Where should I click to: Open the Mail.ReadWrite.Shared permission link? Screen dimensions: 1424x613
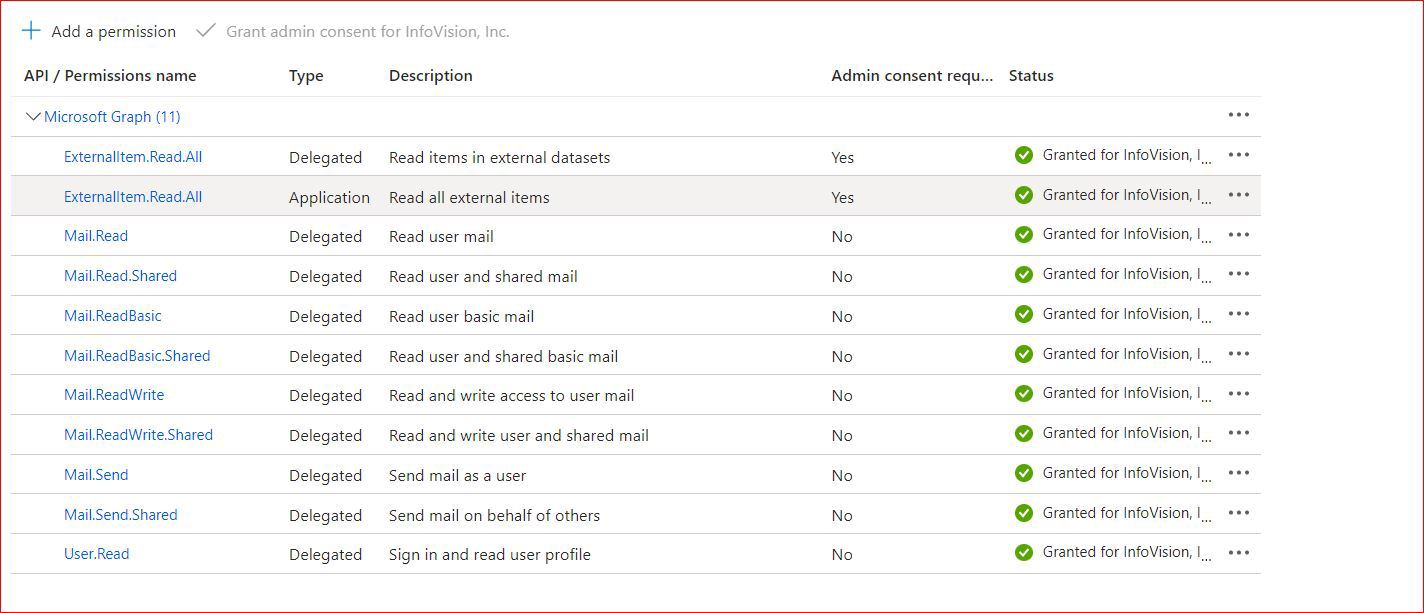pos(138,435)
